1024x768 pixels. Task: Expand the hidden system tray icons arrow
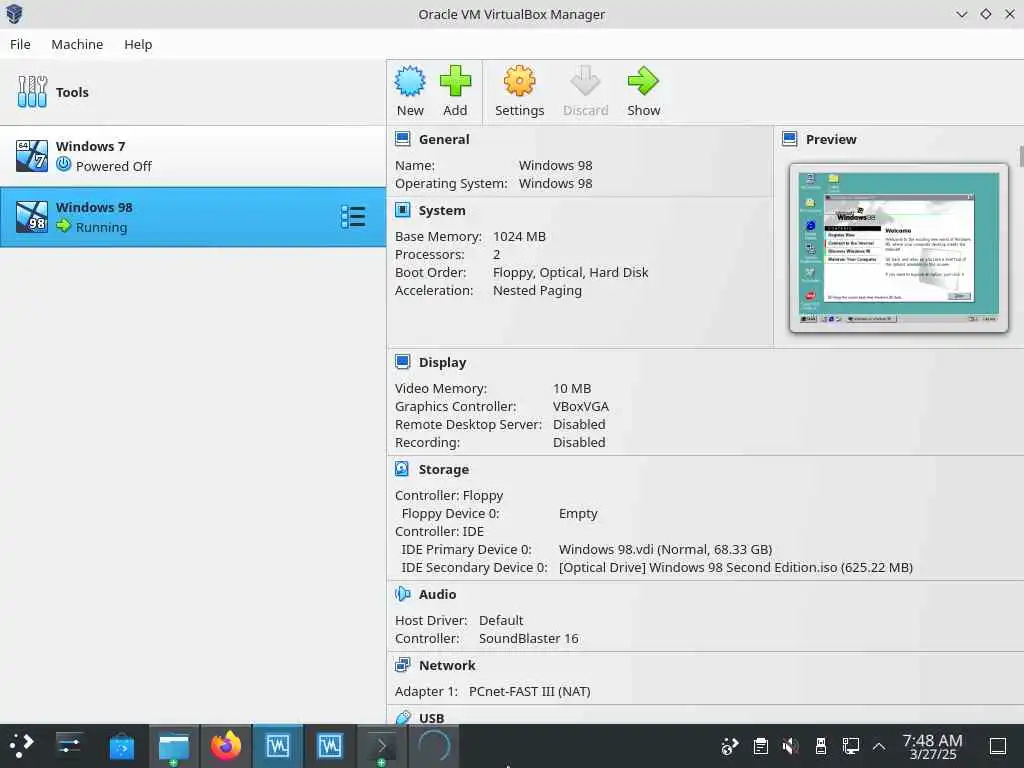click(879, 746)
